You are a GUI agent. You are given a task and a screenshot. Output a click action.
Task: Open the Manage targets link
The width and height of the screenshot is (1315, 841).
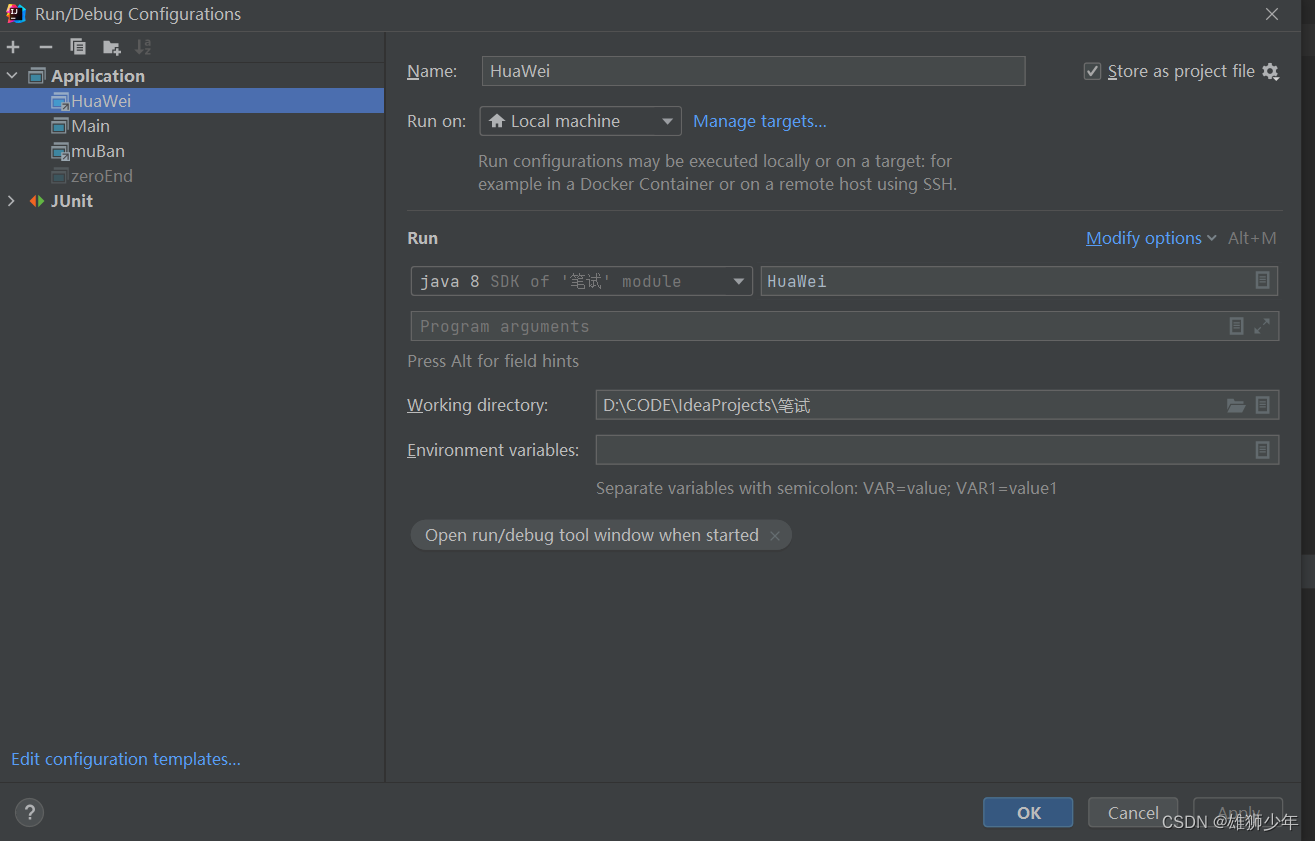tap(760, 121)
